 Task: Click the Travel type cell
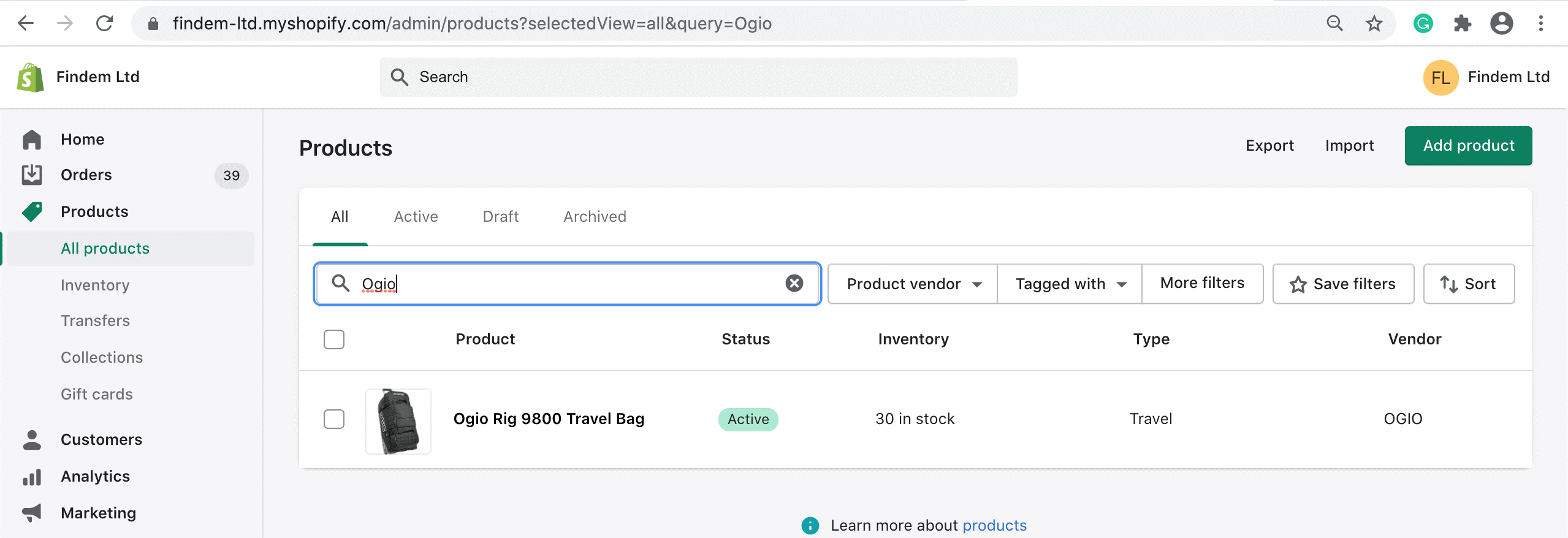[x=1151, y=419]
